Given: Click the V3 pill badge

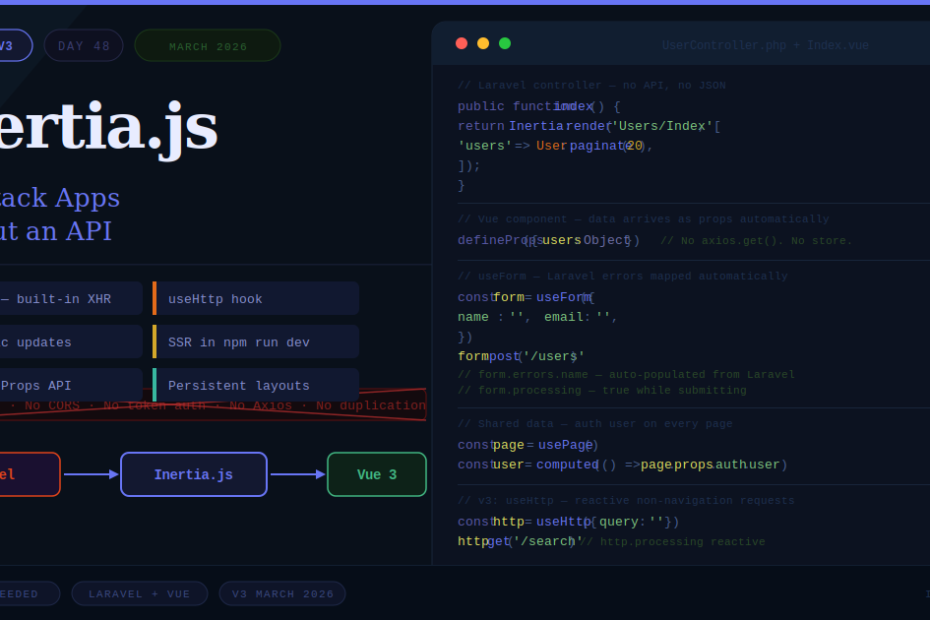Looking at the screenshot, I should [x=10, y=46].
